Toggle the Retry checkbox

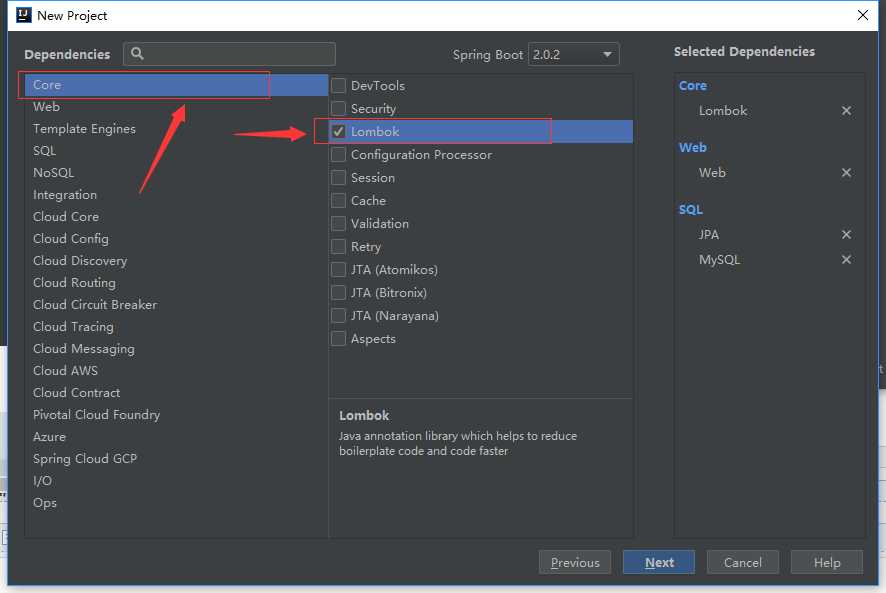[x=338, y=246]
